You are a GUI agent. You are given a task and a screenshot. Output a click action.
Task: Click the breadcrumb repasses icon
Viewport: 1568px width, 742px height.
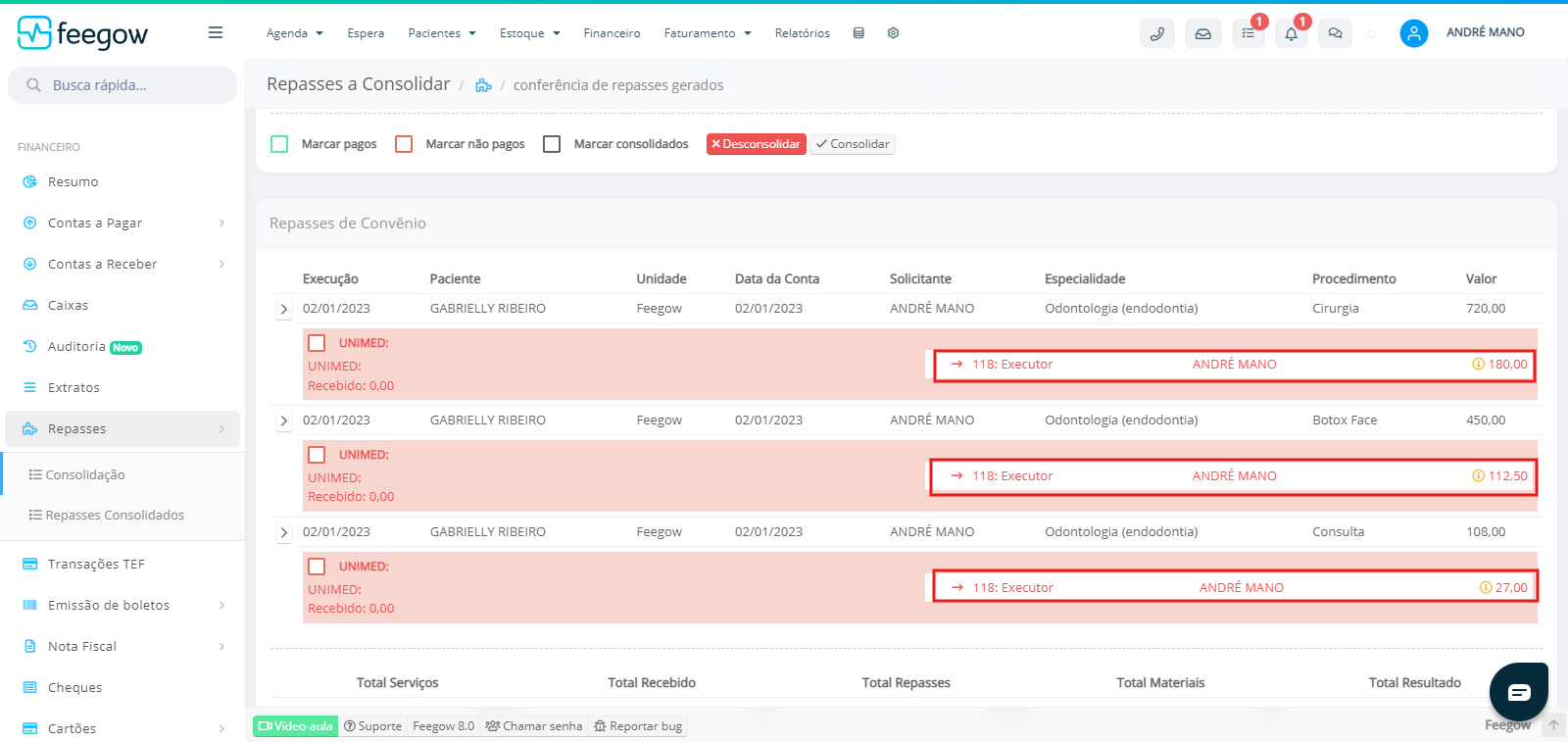click(483, 85)
